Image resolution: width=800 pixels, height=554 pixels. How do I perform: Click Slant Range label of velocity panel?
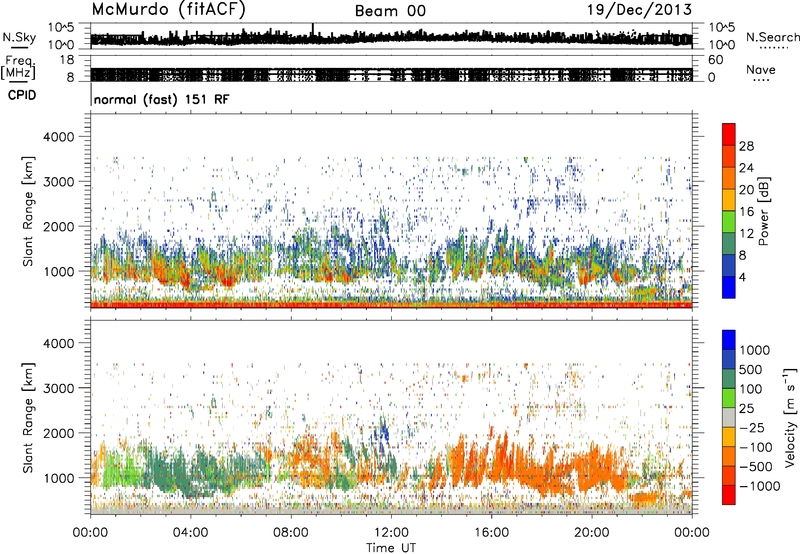coord(28,418)
